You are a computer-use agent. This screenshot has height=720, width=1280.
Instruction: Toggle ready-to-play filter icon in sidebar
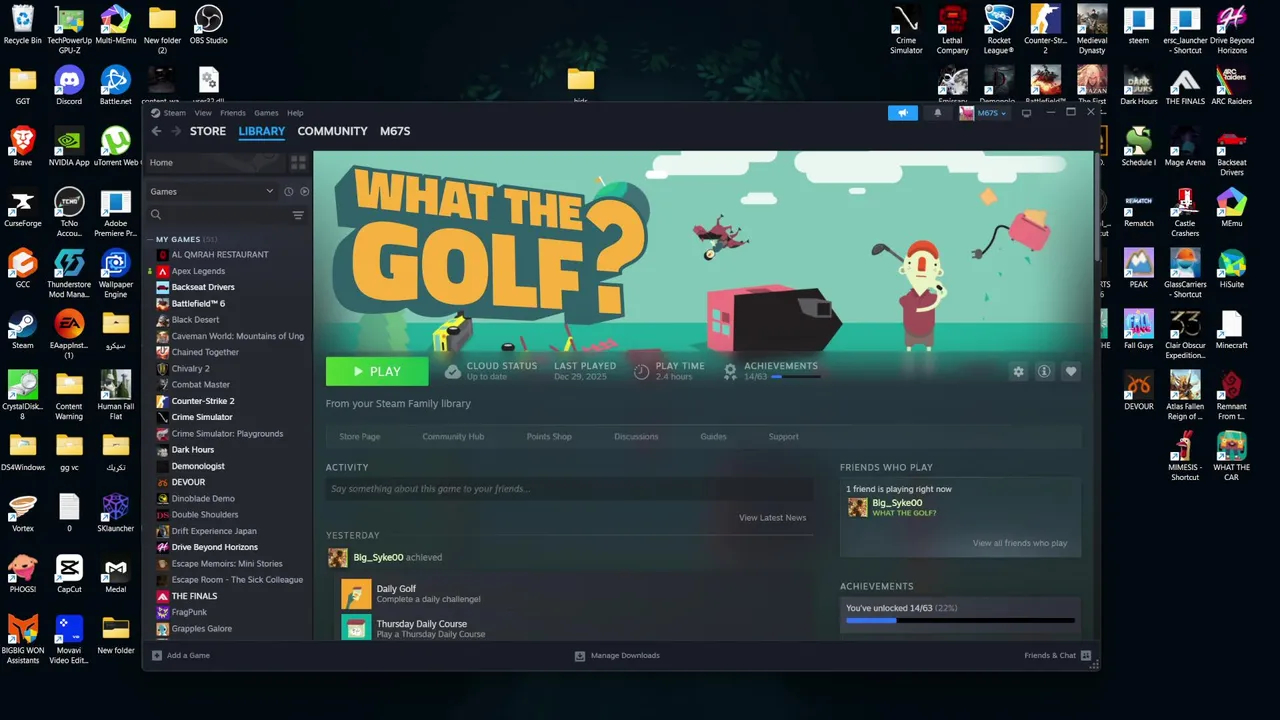304,191
